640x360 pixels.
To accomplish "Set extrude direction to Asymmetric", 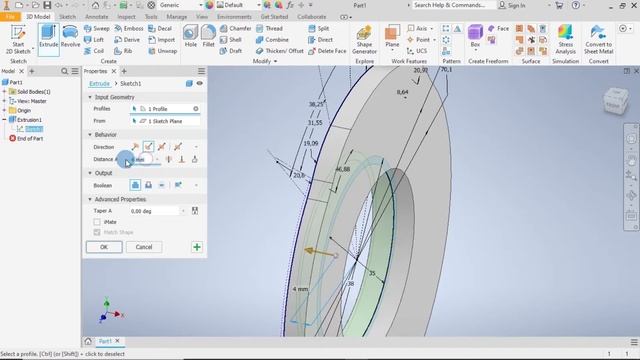I will point(178,147).
